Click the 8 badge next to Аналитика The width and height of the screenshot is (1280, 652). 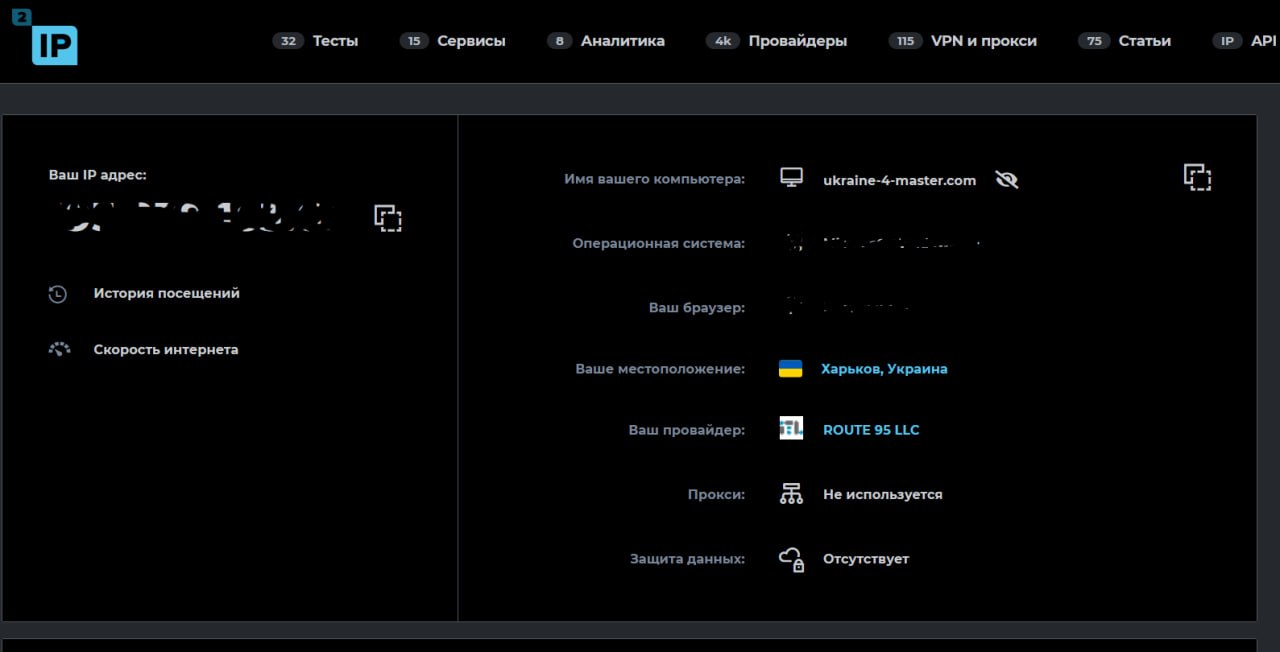coord(560,41)
